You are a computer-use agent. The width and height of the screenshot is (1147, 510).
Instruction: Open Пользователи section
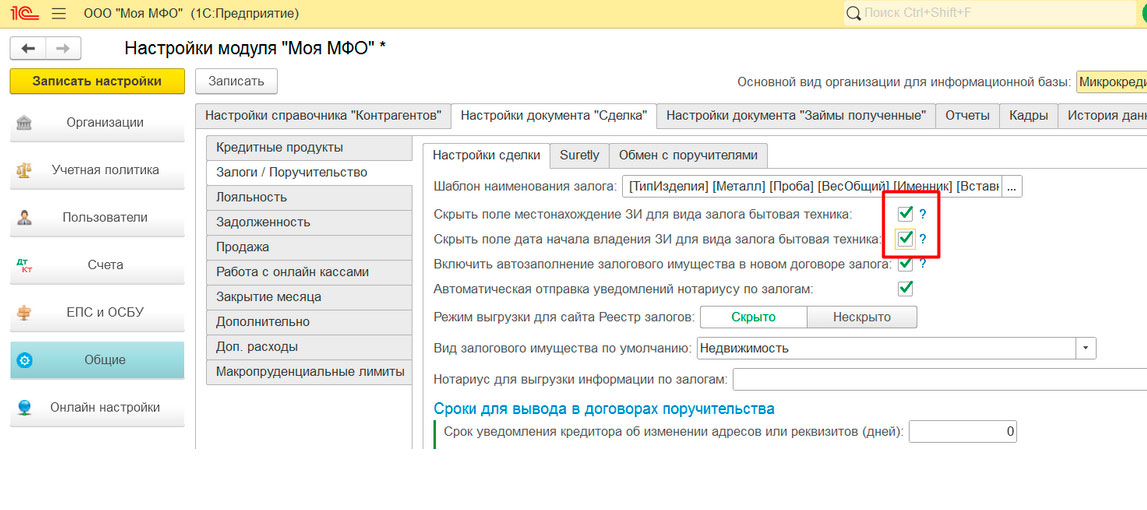[97, 218]
